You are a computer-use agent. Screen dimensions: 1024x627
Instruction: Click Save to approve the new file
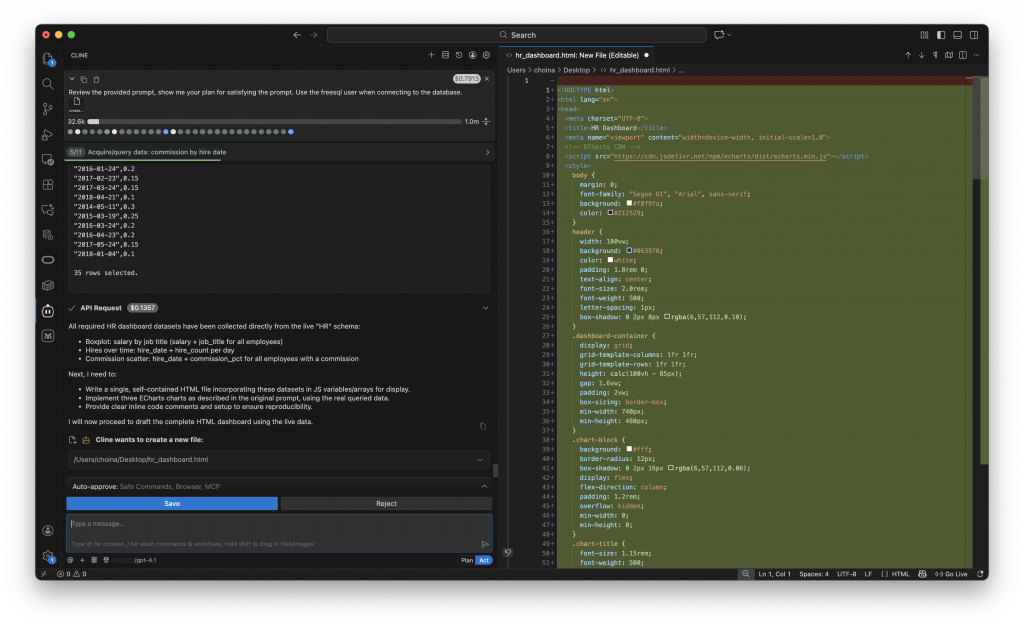click(x=170, y=503)
